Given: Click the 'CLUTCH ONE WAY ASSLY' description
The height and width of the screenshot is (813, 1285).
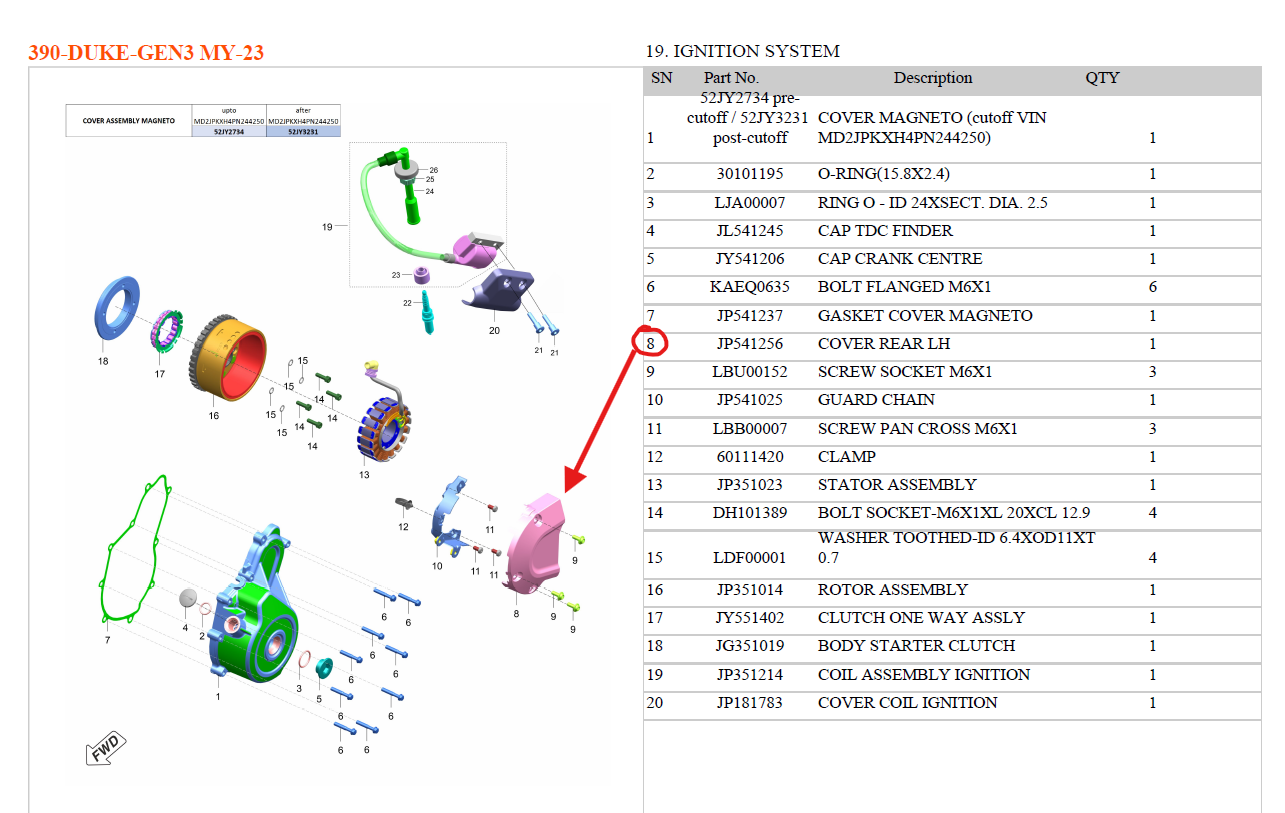Looking at the screenshot, I should (921, 618).
